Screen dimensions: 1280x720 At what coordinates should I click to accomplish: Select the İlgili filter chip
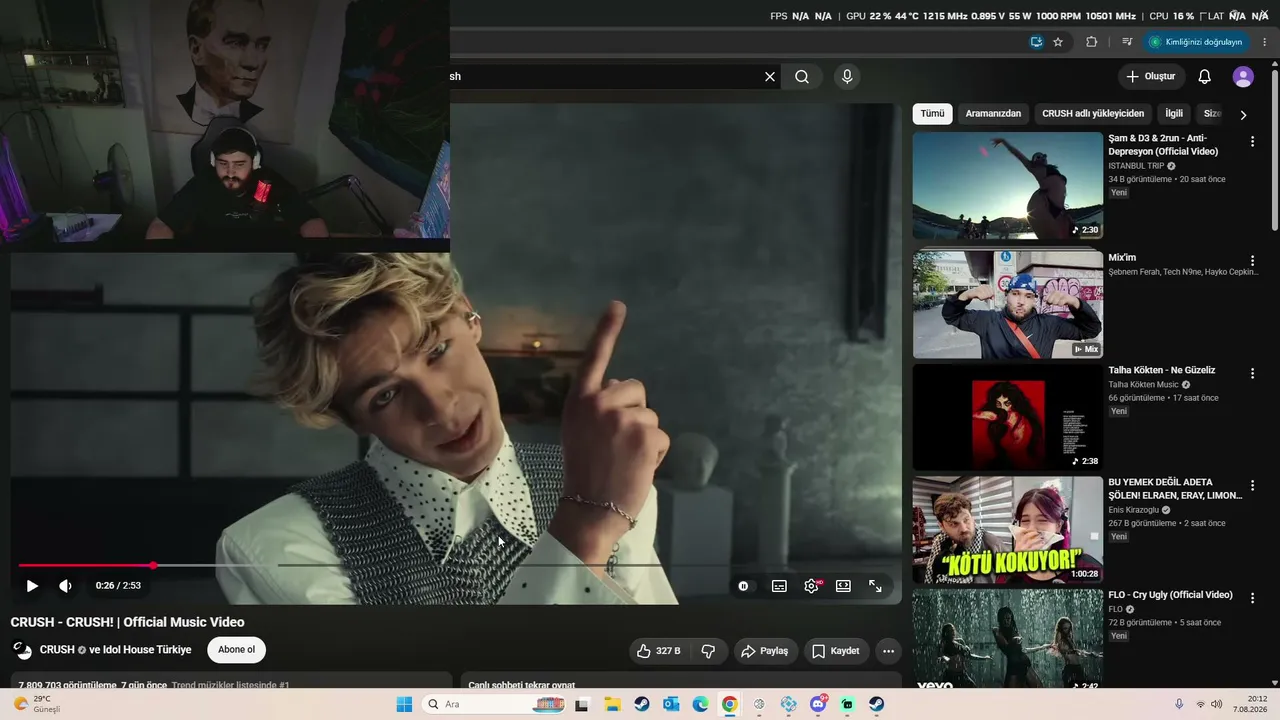pyautogui.click(x=1174, y=114)
